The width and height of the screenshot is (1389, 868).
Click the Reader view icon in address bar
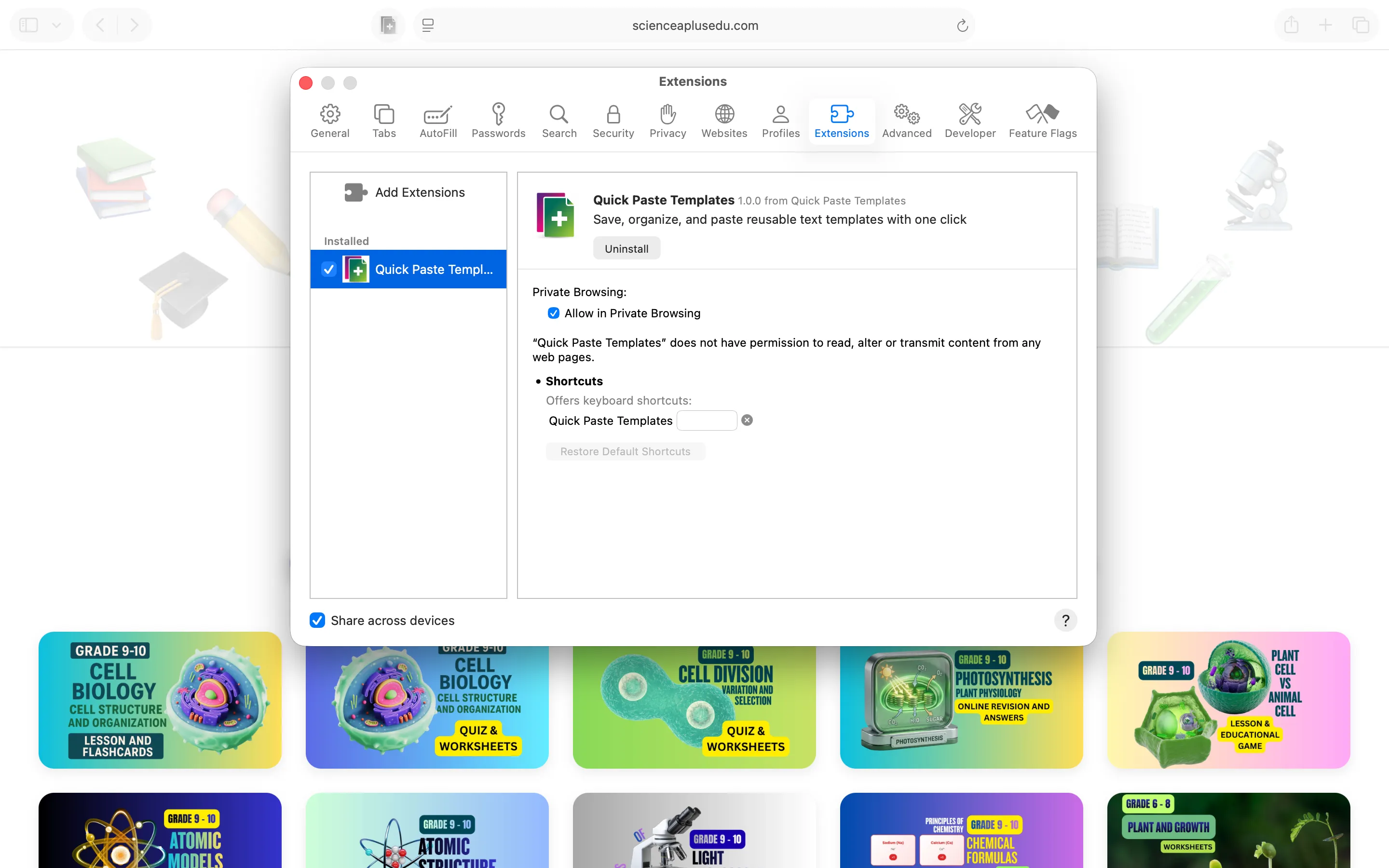click(x=428, y=25)
